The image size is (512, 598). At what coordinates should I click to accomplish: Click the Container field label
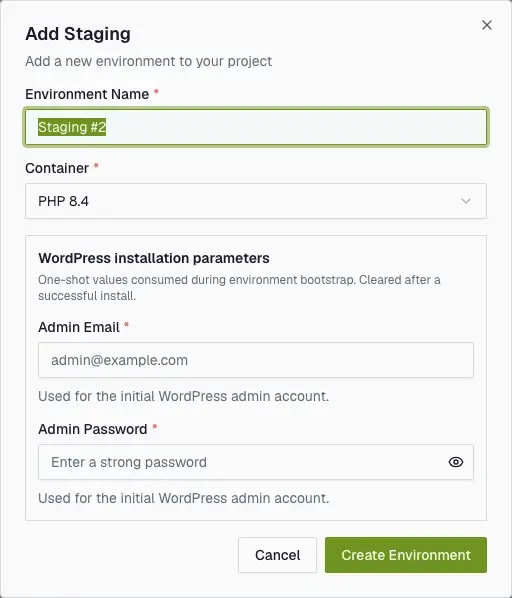point(57,168)
